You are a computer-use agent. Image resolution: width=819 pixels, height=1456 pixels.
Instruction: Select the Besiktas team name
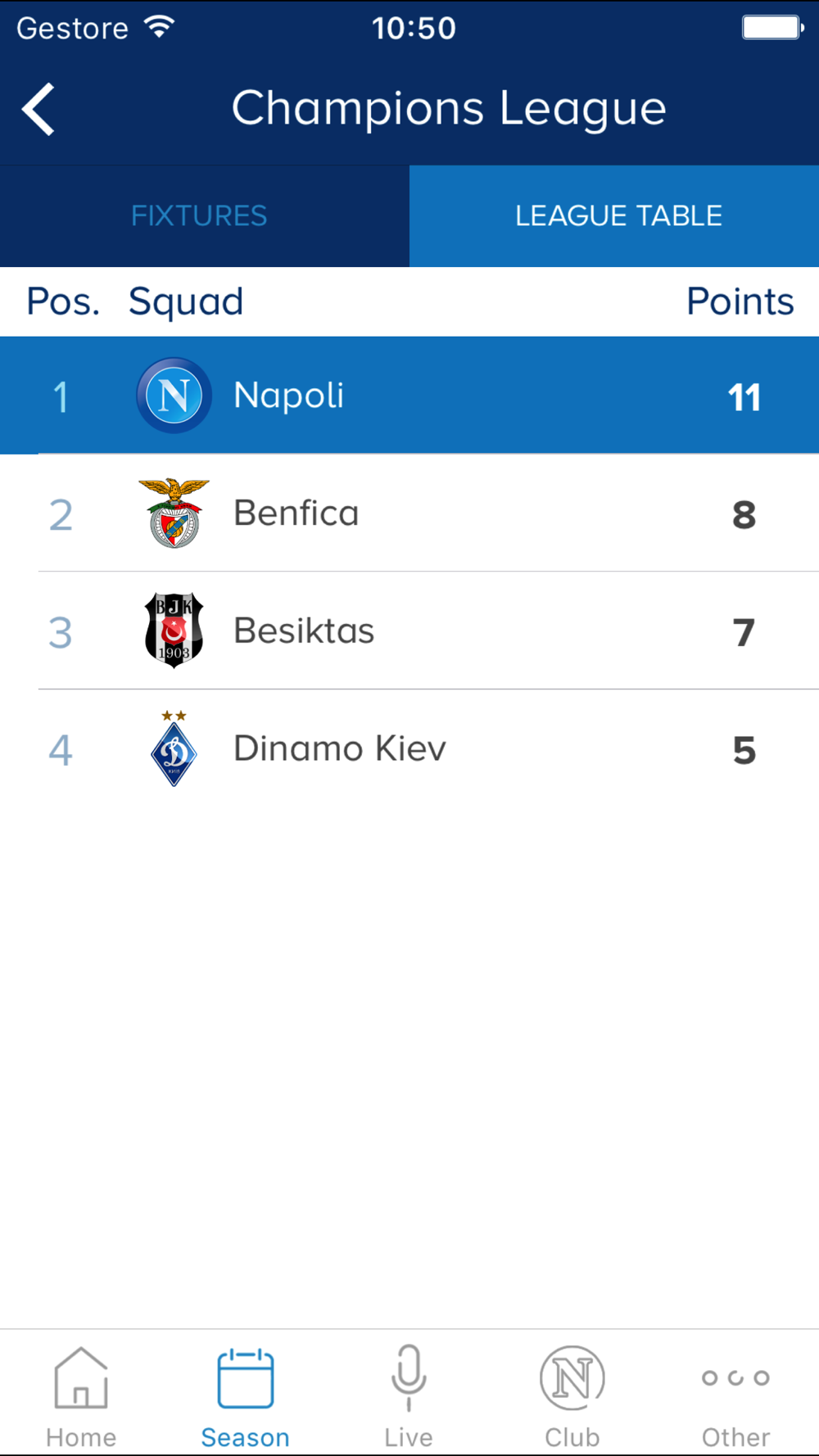click(304, 631)
